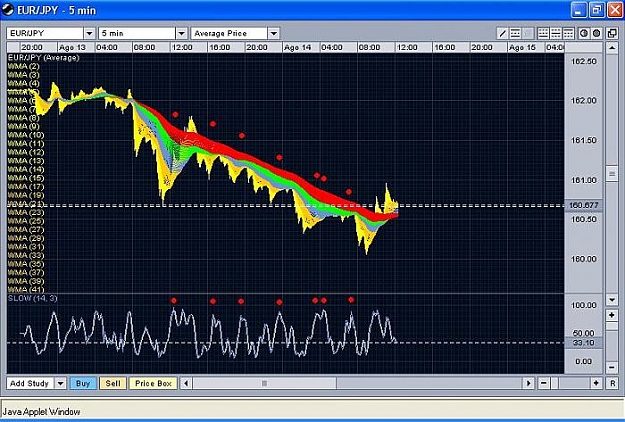This screenshot has width=625, height=422.
Task: Click the left arrow of the horizontal scrollbar
Action: (186, 383)
